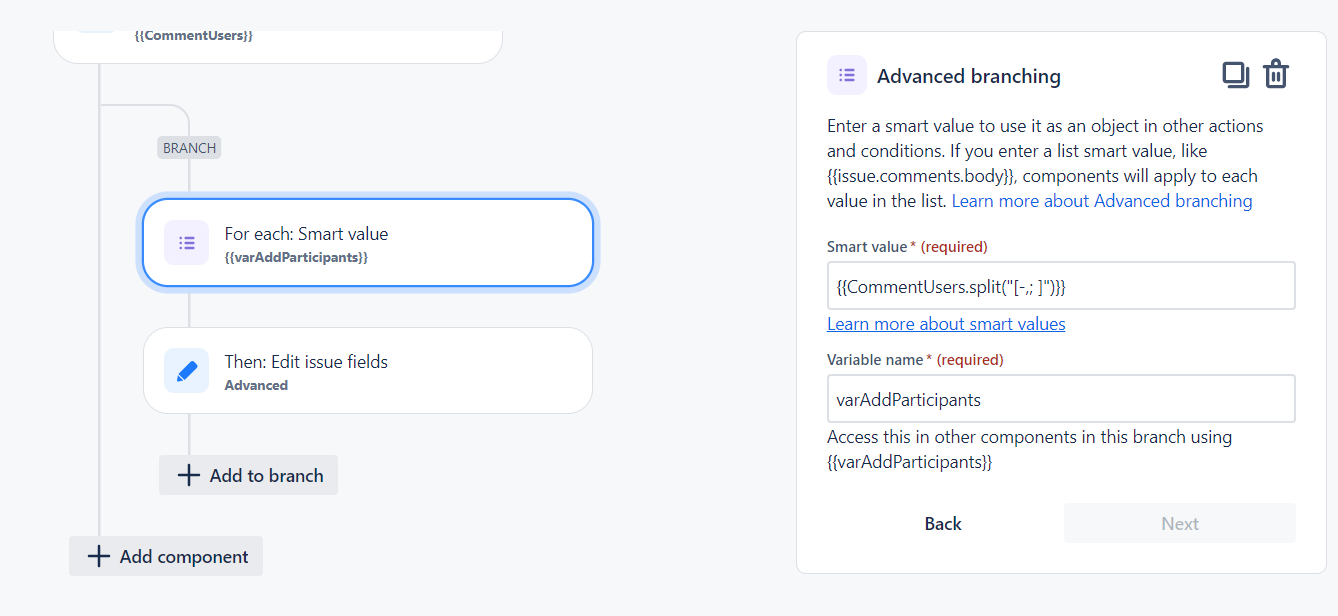Open Learn more about smart values link
Screen dimensions: 1338x616
(946, 324)
